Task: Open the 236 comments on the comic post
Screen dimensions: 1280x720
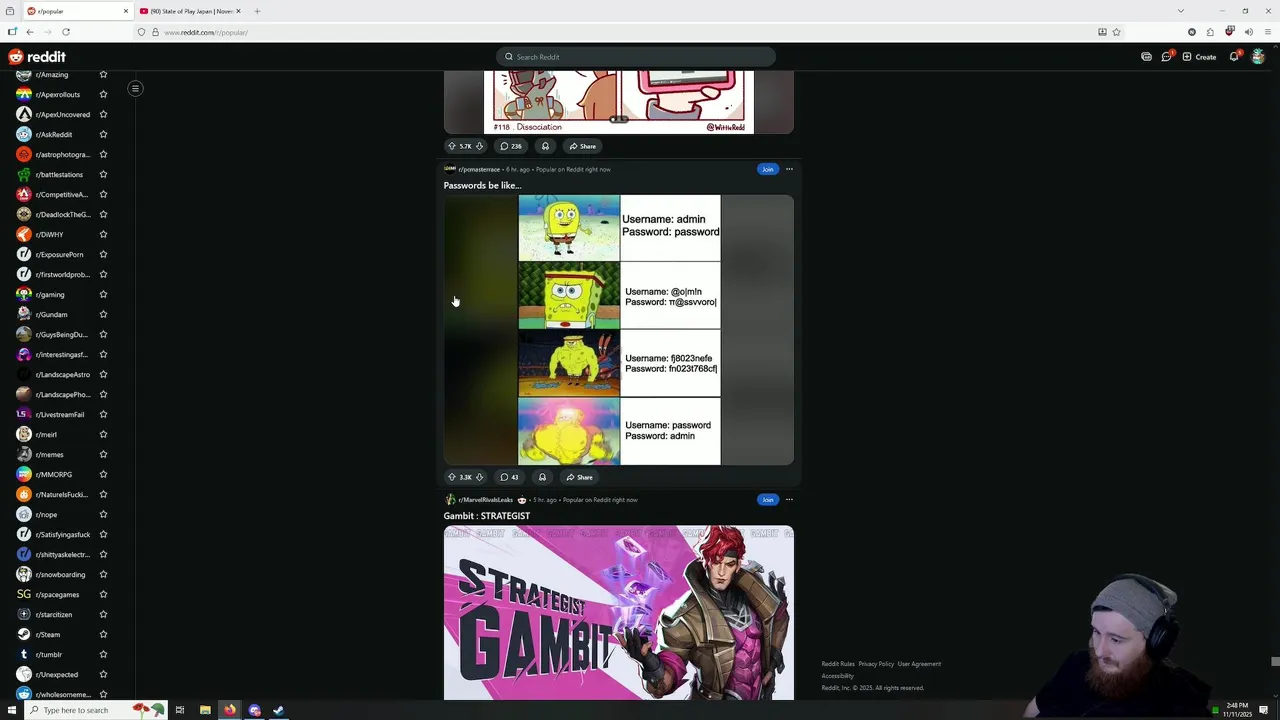Action: coord(511,146)
